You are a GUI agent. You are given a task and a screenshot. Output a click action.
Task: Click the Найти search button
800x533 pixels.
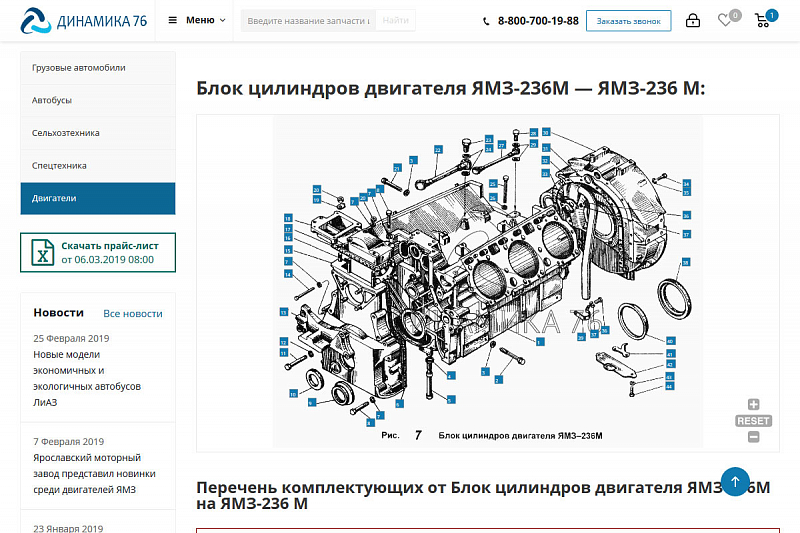(x=395, y=20)
